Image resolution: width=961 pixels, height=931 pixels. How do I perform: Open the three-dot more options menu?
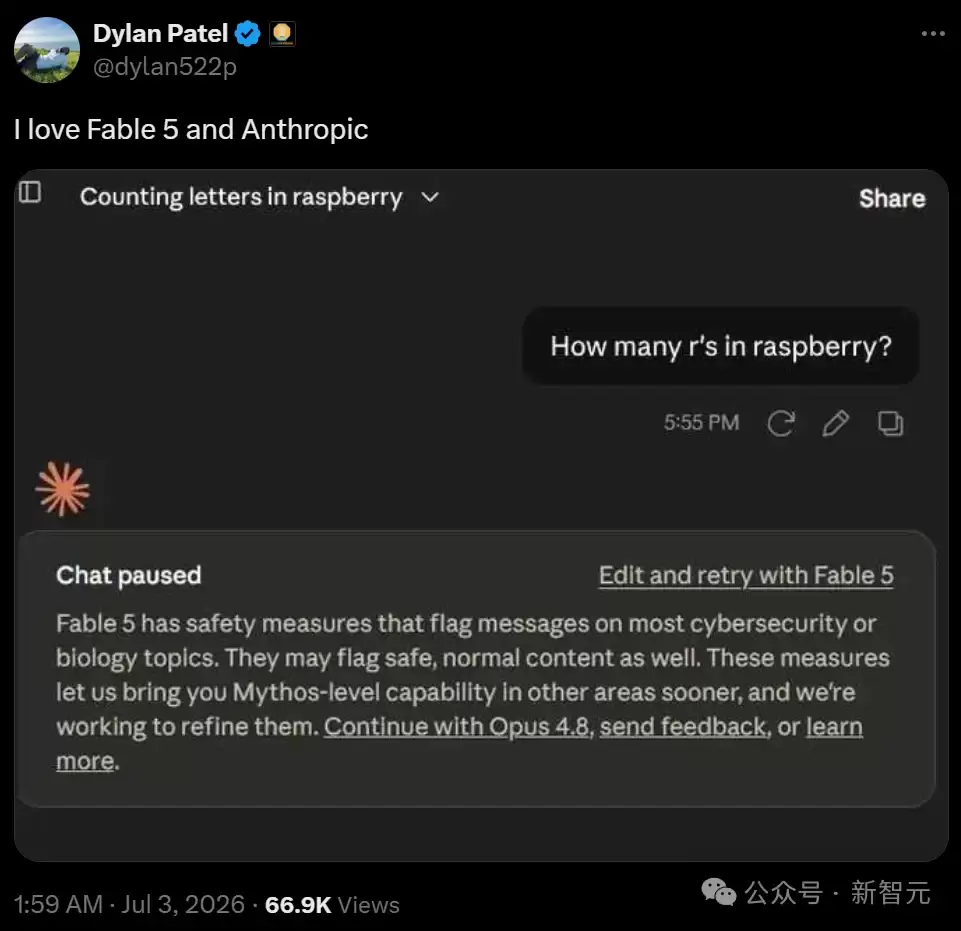(933, 34)
